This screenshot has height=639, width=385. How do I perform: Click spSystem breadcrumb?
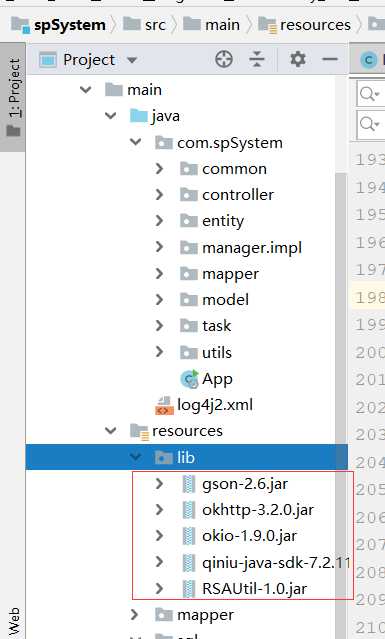pyautogui.click(x=60, y=25)
